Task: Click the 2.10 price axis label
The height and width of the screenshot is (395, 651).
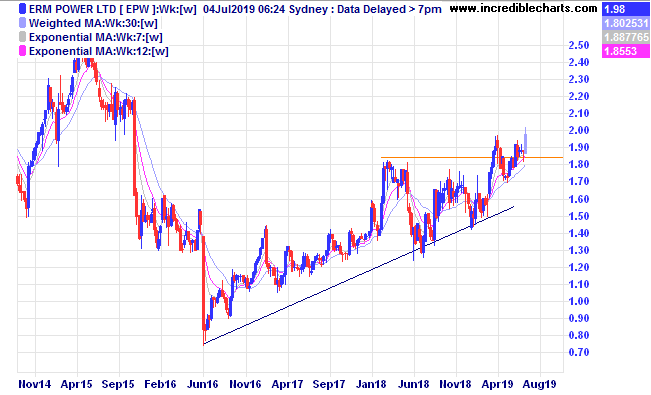Action: 579,113
